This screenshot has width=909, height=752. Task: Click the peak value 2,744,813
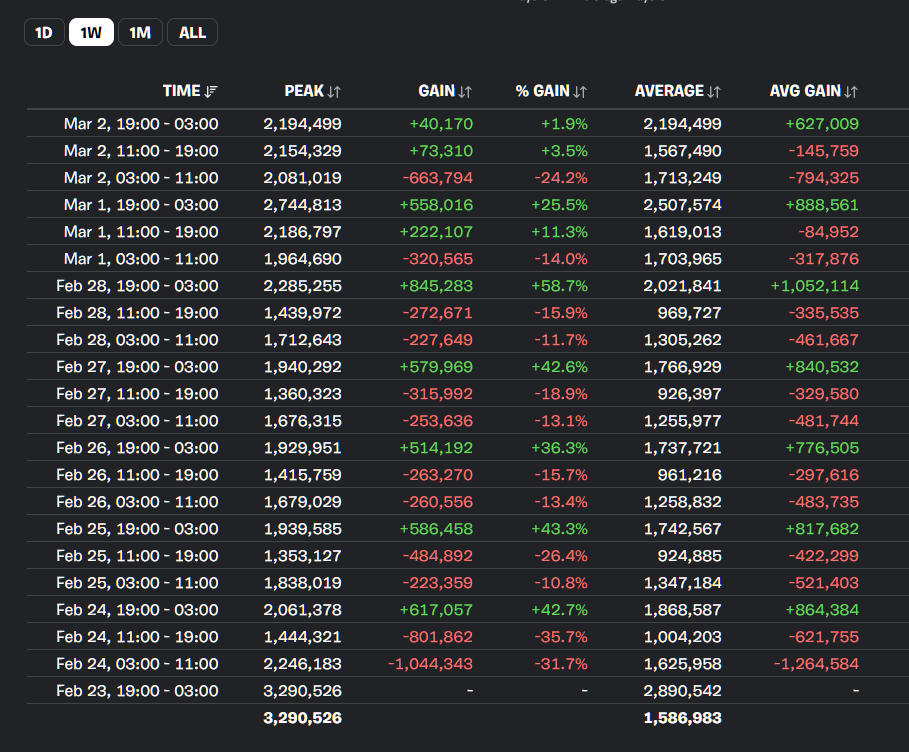tap(302, 205)
